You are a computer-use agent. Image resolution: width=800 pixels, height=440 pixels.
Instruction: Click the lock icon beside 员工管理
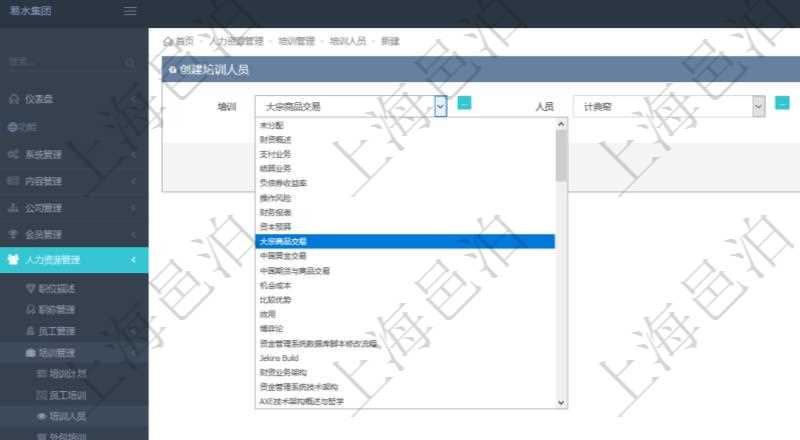point(31,331)
